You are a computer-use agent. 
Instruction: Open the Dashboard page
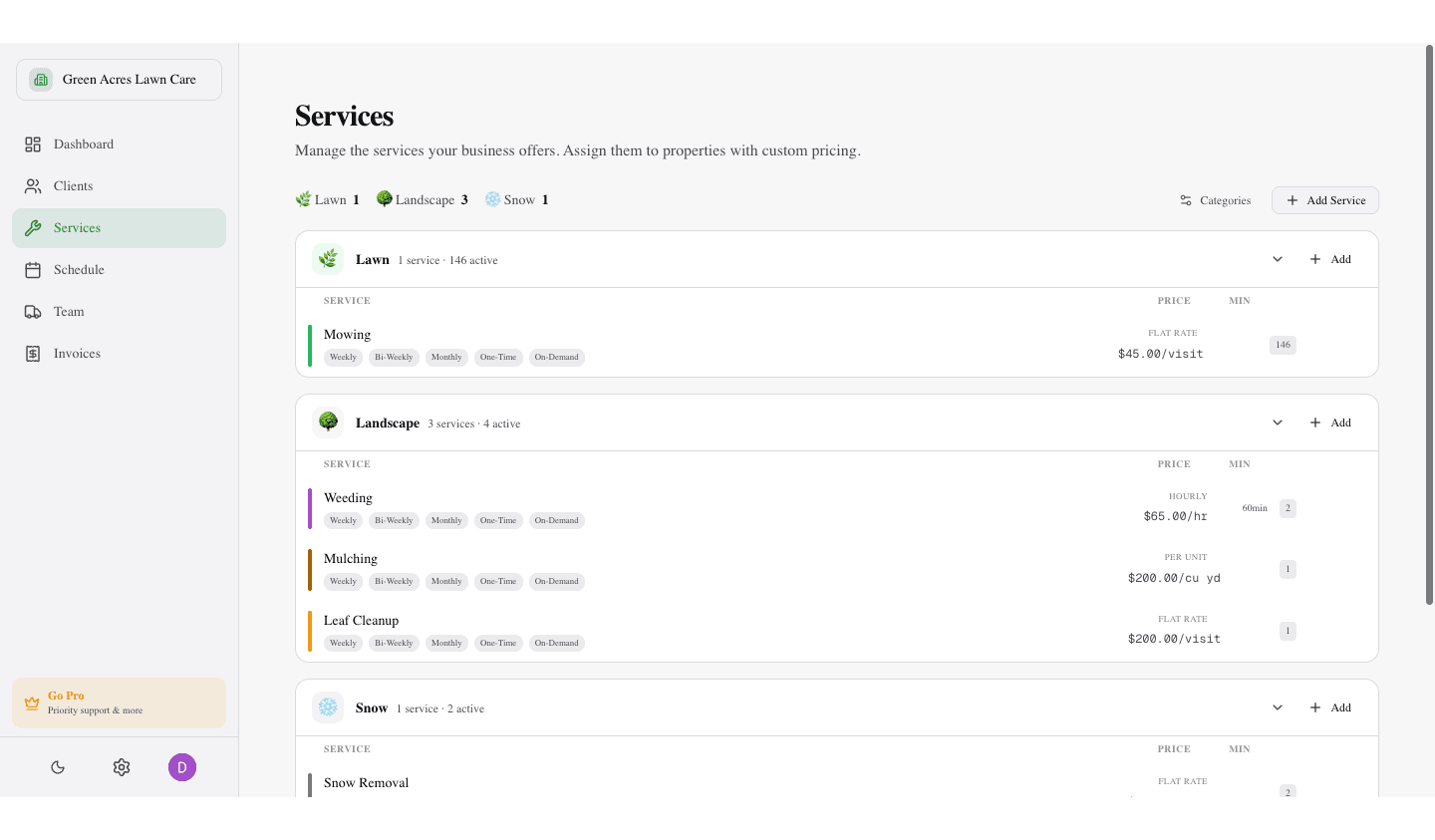click(x=84, y=144)
